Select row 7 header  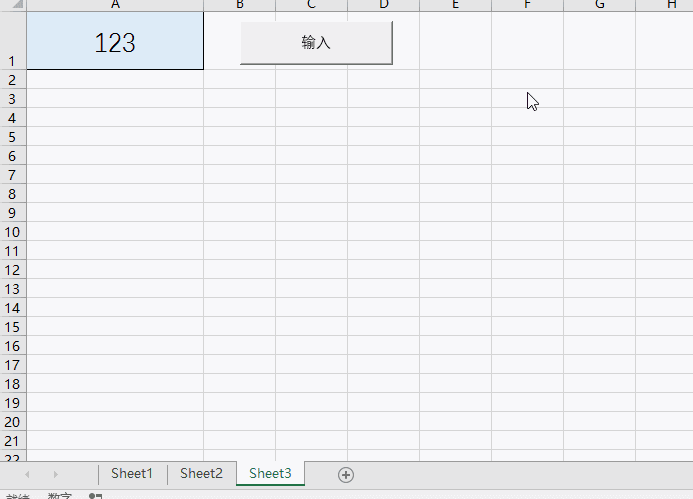13,175
